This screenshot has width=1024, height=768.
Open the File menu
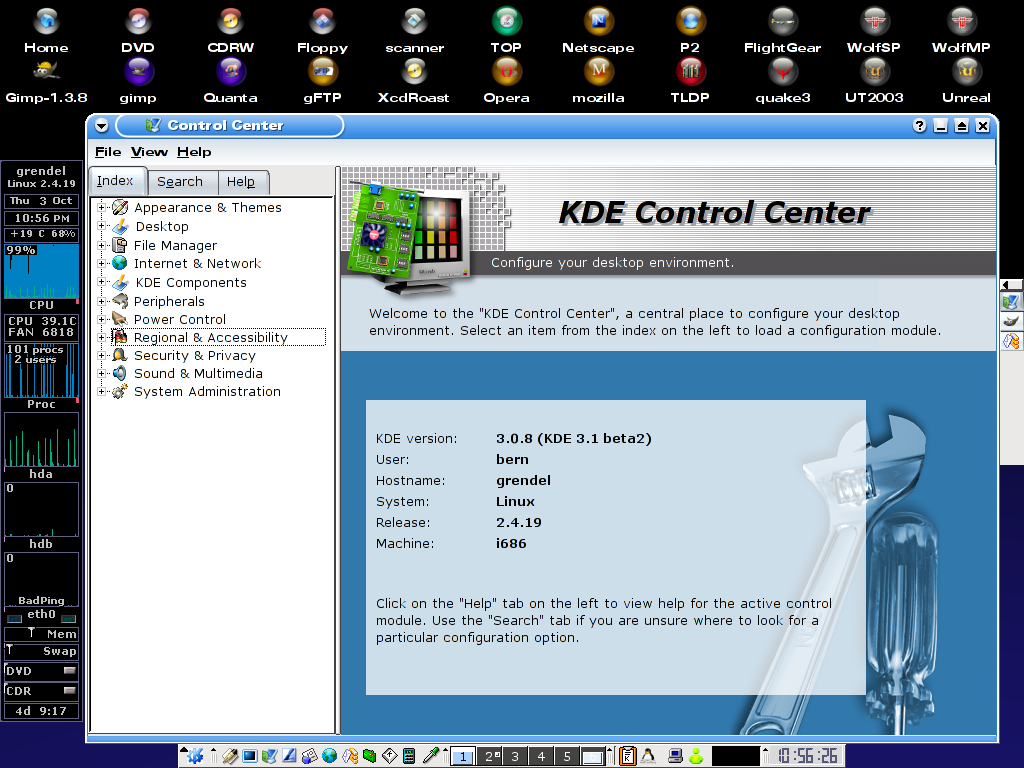tap(108, 152)
